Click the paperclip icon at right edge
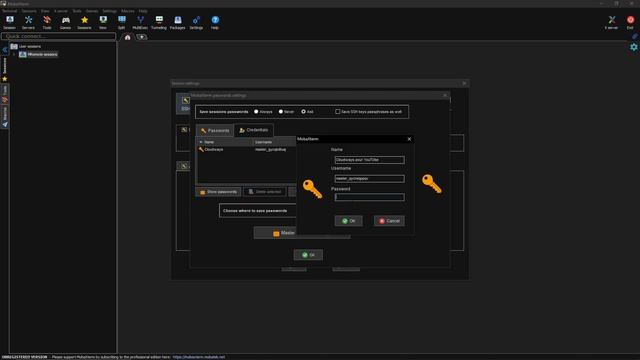 pyautogui.click(x=634, y=36)
